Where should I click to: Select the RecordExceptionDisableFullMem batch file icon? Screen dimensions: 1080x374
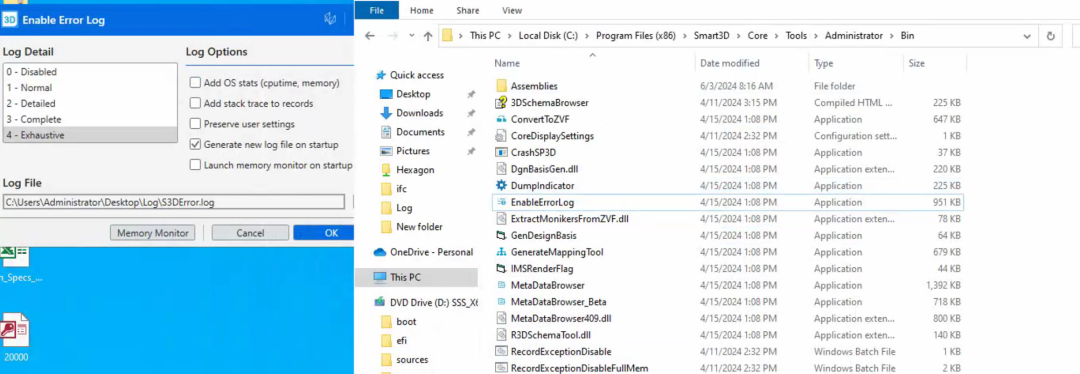501,368
